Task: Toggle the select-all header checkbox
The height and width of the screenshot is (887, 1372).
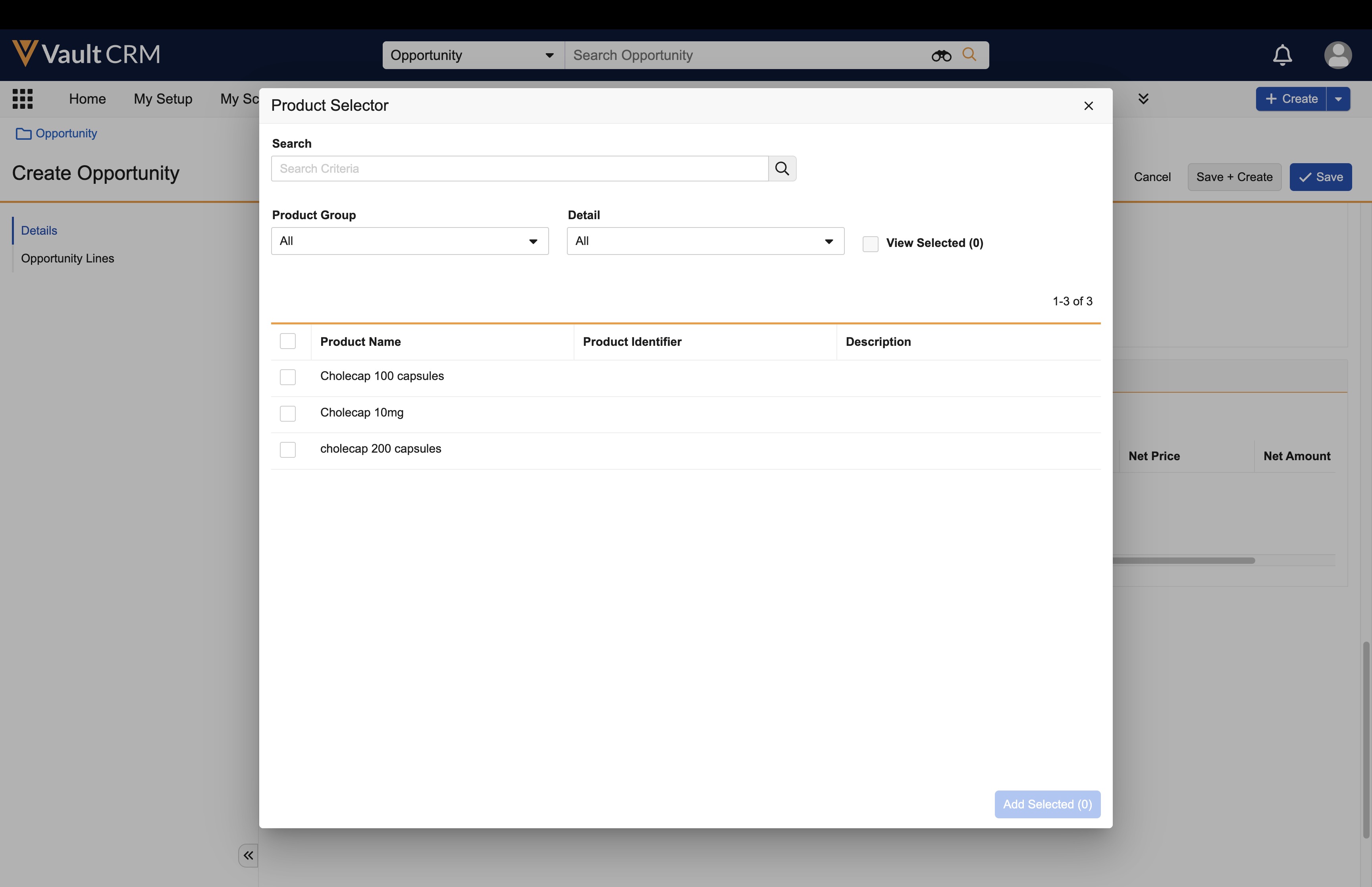Action: [288, 341]
